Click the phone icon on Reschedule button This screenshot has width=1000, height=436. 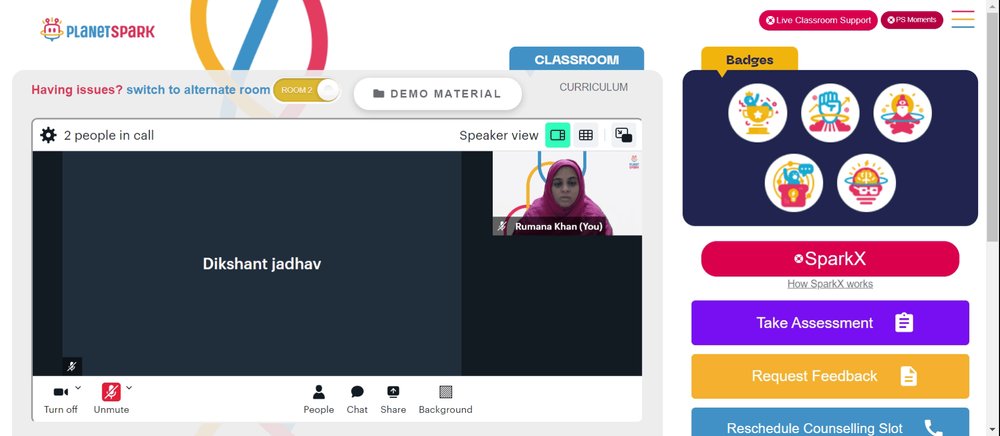(x=933, y=428)
